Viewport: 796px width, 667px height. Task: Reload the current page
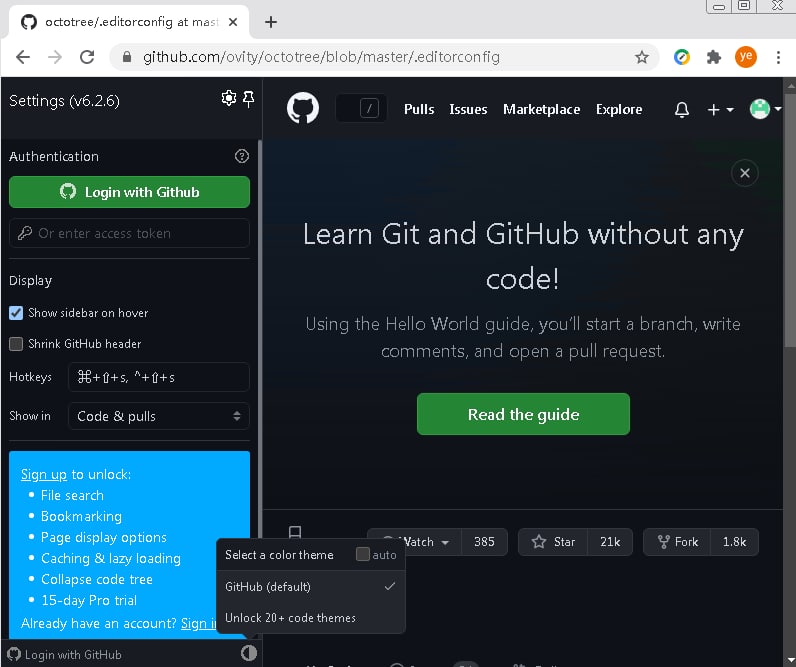(x=87, y=57)
